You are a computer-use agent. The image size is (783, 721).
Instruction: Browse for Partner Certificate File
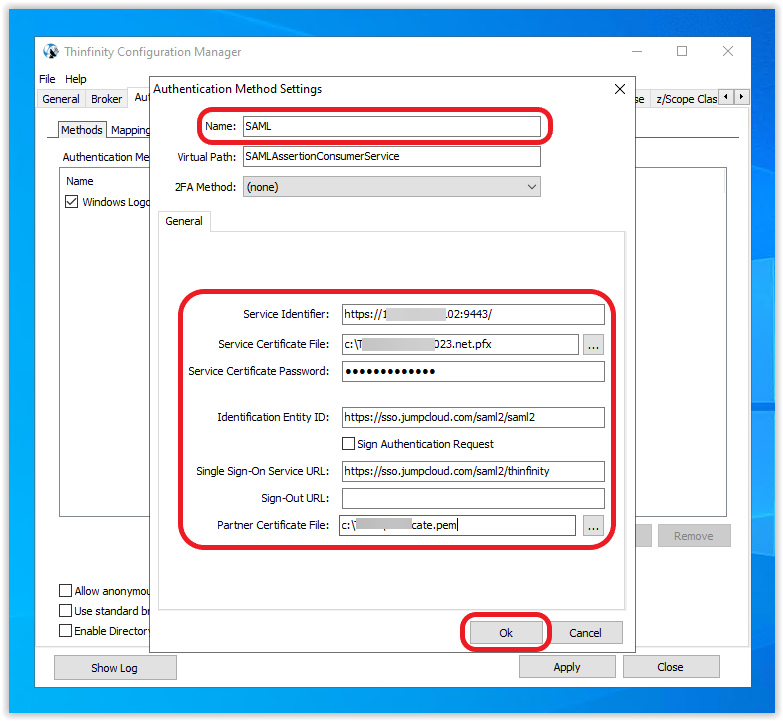[593, 526]
